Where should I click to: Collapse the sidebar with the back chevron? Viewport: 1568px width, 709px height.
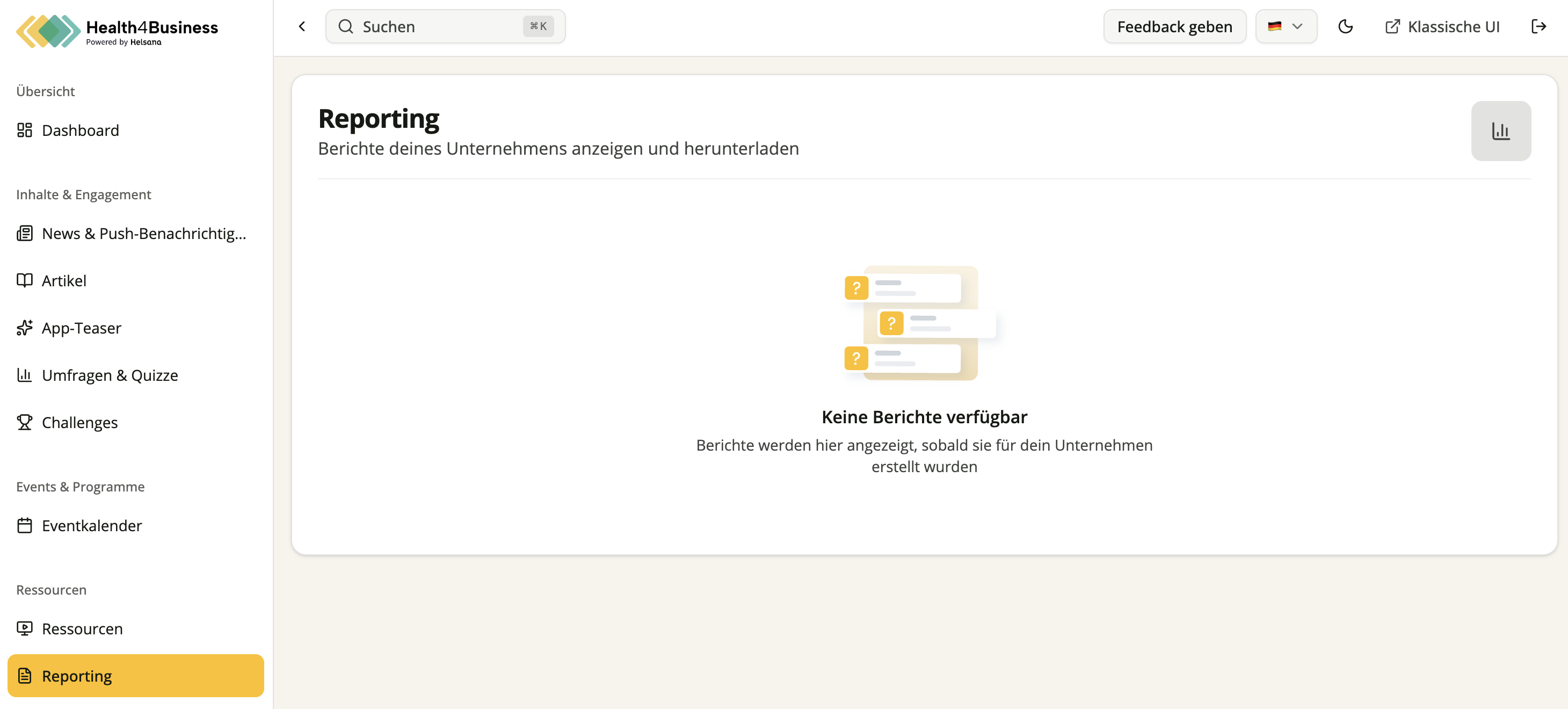302,26
